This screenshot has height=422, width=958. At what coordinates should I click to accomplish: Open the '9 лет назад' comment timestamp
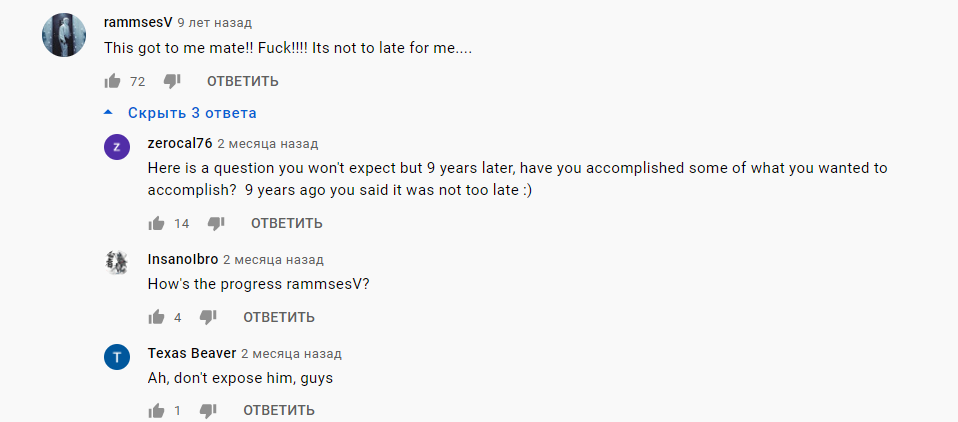tap(215, 22)
